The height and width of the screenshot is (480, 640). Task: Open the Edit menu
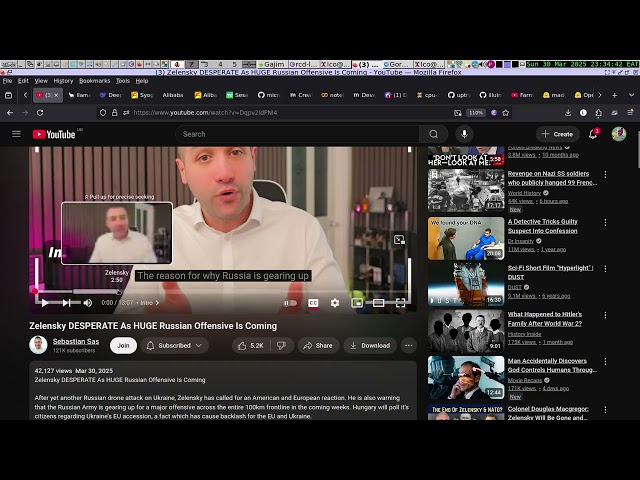click(x=23, y=81)
